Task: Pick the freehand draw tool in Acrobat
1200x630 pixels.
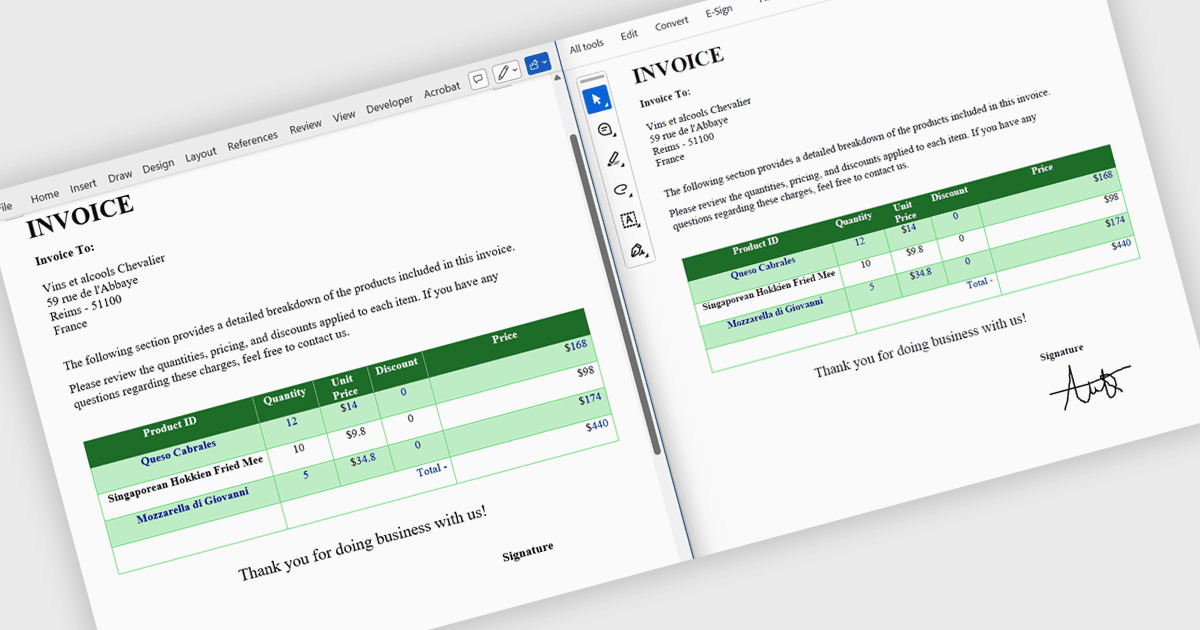Action: [621, 189]
